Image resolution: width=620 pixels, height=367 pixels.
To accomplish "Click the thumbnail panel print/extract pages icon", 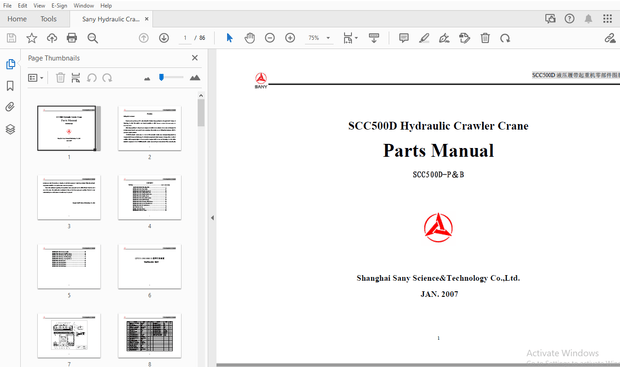I will tap(76, 78).
